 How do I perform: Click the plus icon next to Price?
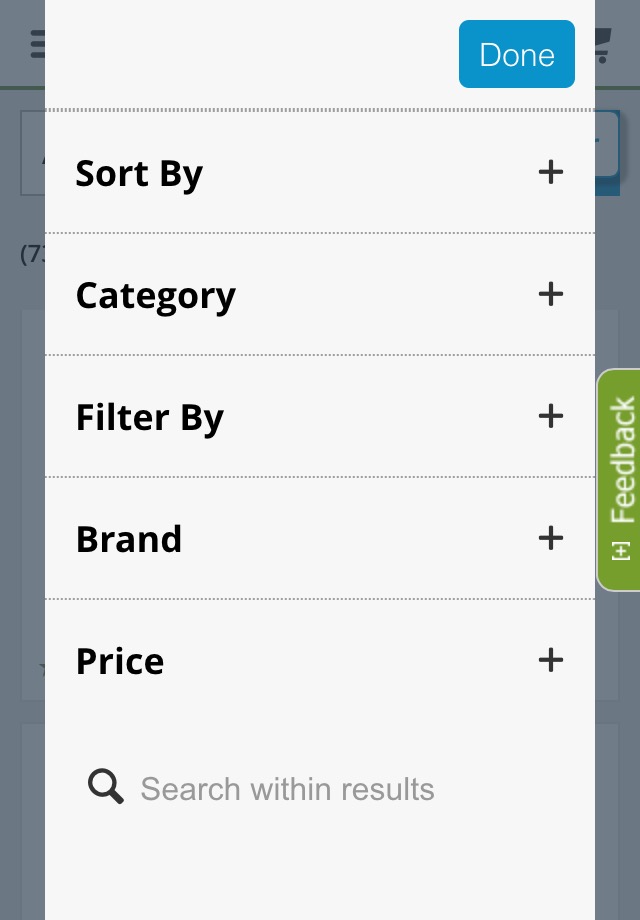(x=550, y=660)
